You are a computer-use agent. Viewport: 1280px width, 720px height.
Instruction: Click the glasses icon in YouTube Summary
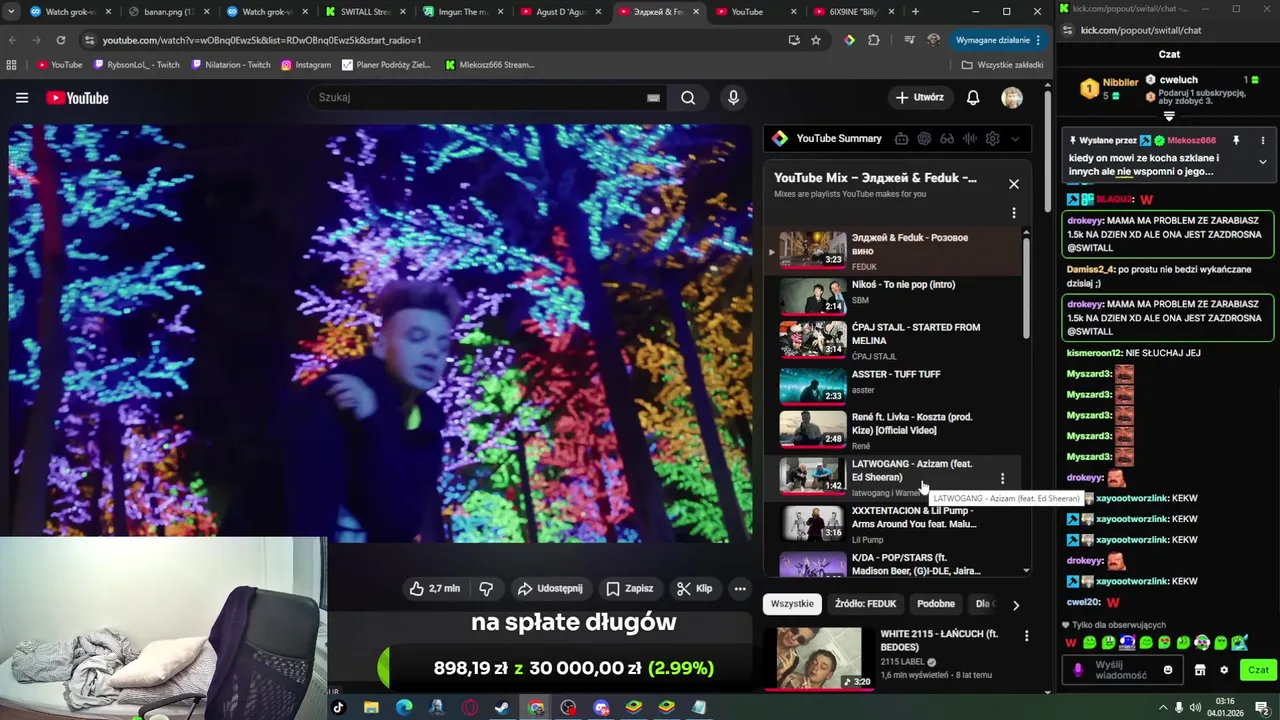coord(946,139)
